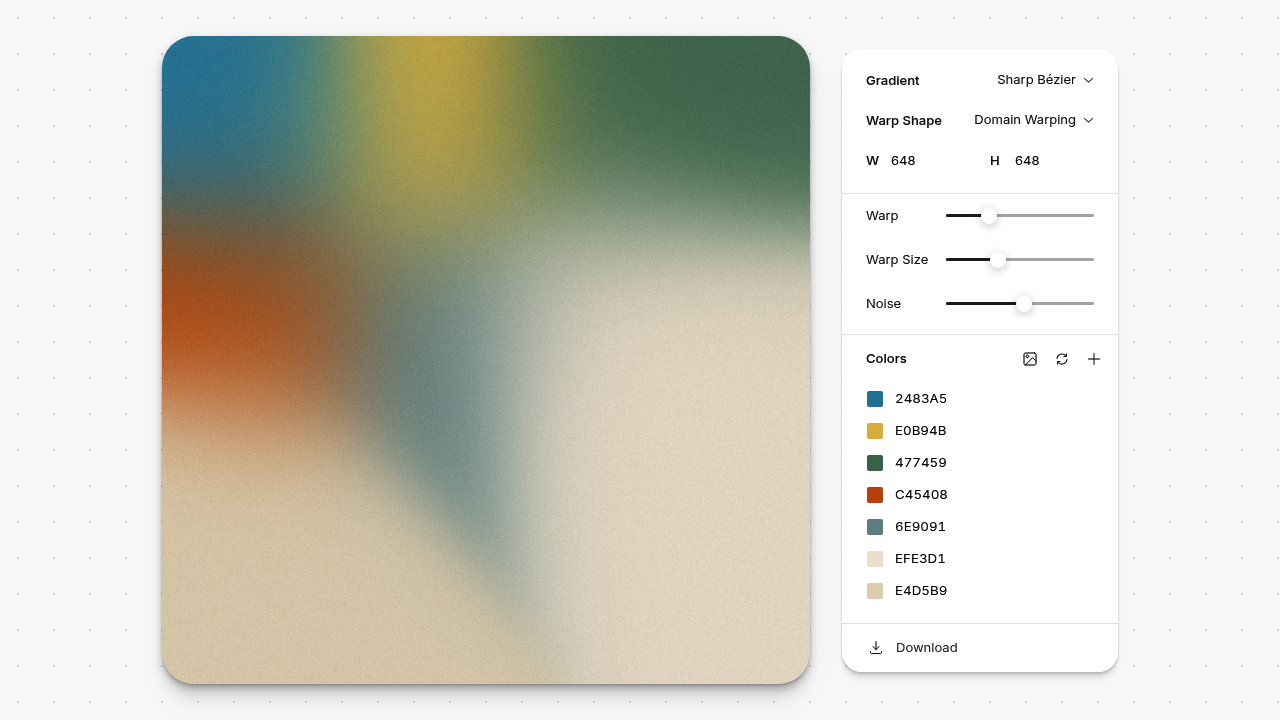Image resolution: width=1280 pixels, height=720 pixels.
Task: Select the yellow E0B94B color swatch
Action: 875,431
